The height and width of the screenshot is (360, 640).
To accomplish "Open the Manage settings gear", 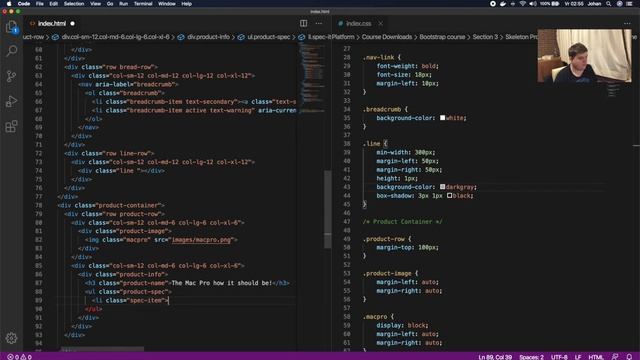I will tap(11, 338).
